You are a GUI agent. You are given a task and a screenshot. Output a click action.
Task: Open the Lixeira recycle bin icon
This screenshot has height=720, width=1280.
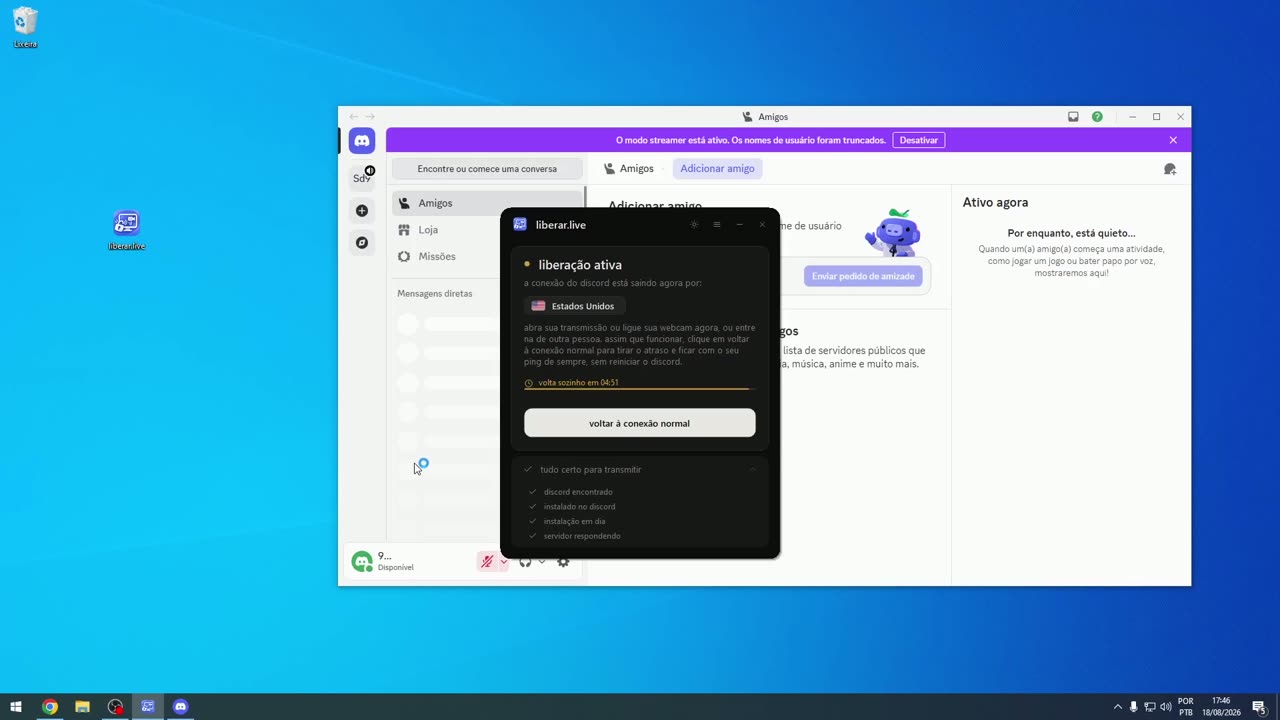[x=25, y=28]
